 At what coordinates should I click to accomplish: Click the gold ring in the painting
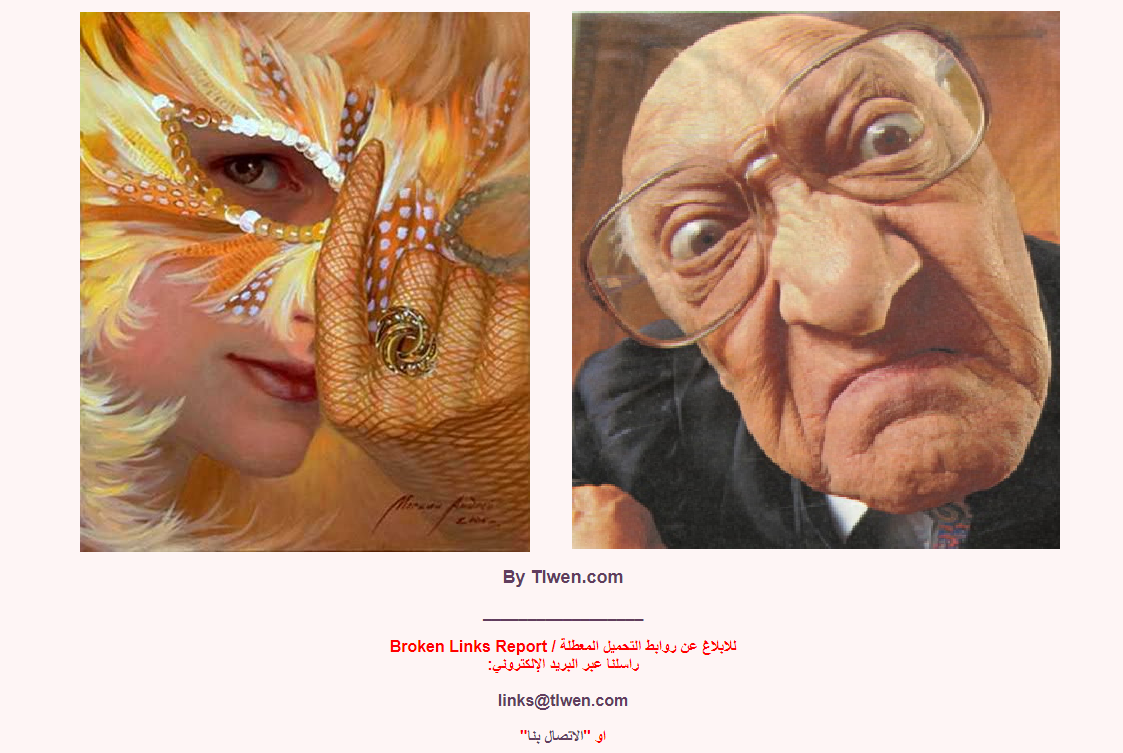(406, 341)
